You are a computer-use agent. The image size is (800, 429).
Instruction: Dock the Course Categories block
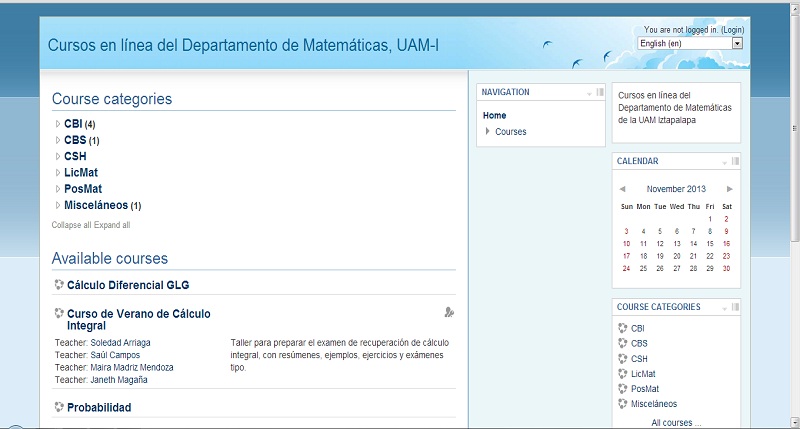click(735, 307)
